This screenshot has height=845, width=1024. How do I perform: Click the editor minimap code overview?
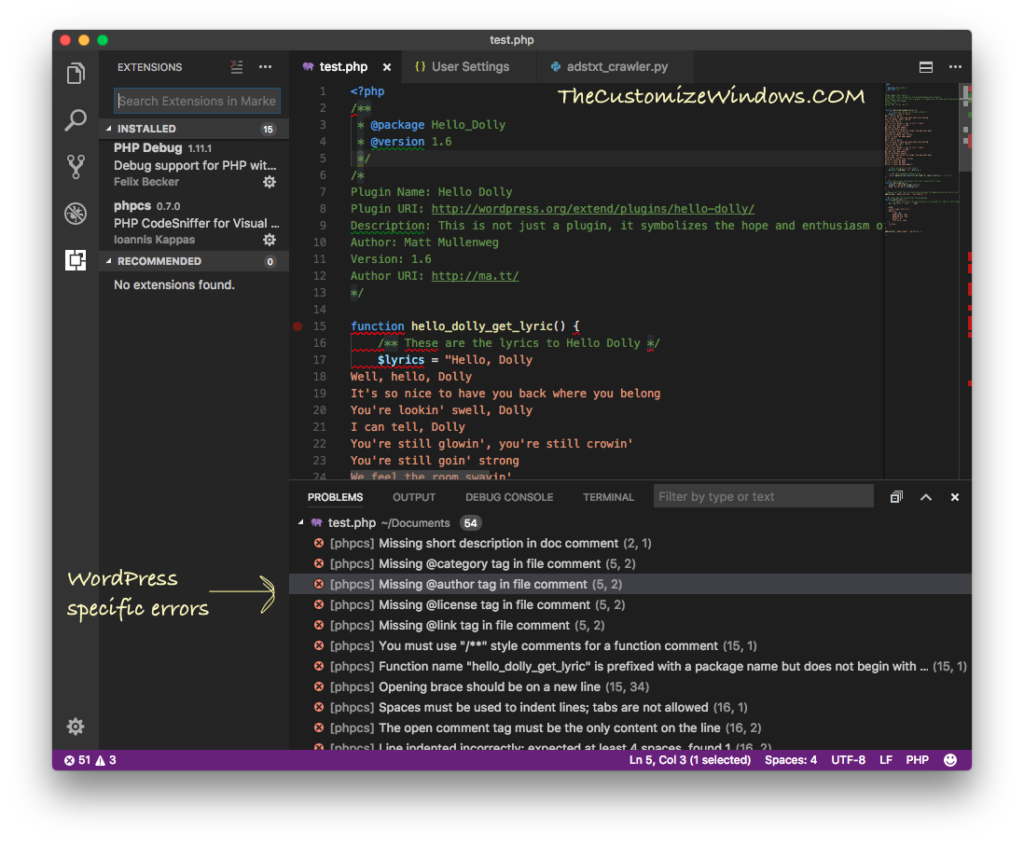(x=921, y=157)
